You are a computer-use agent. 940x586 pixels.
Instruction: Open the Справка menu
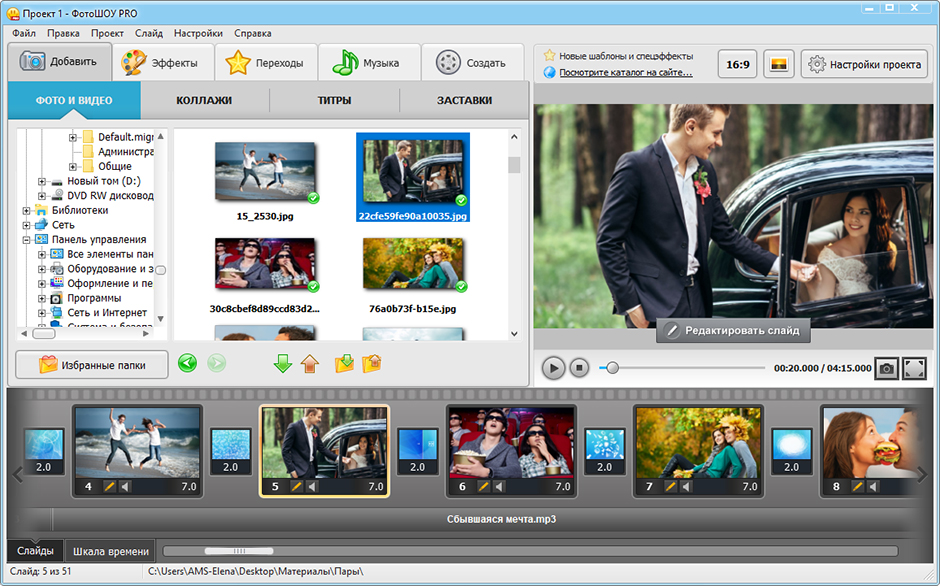253,33
